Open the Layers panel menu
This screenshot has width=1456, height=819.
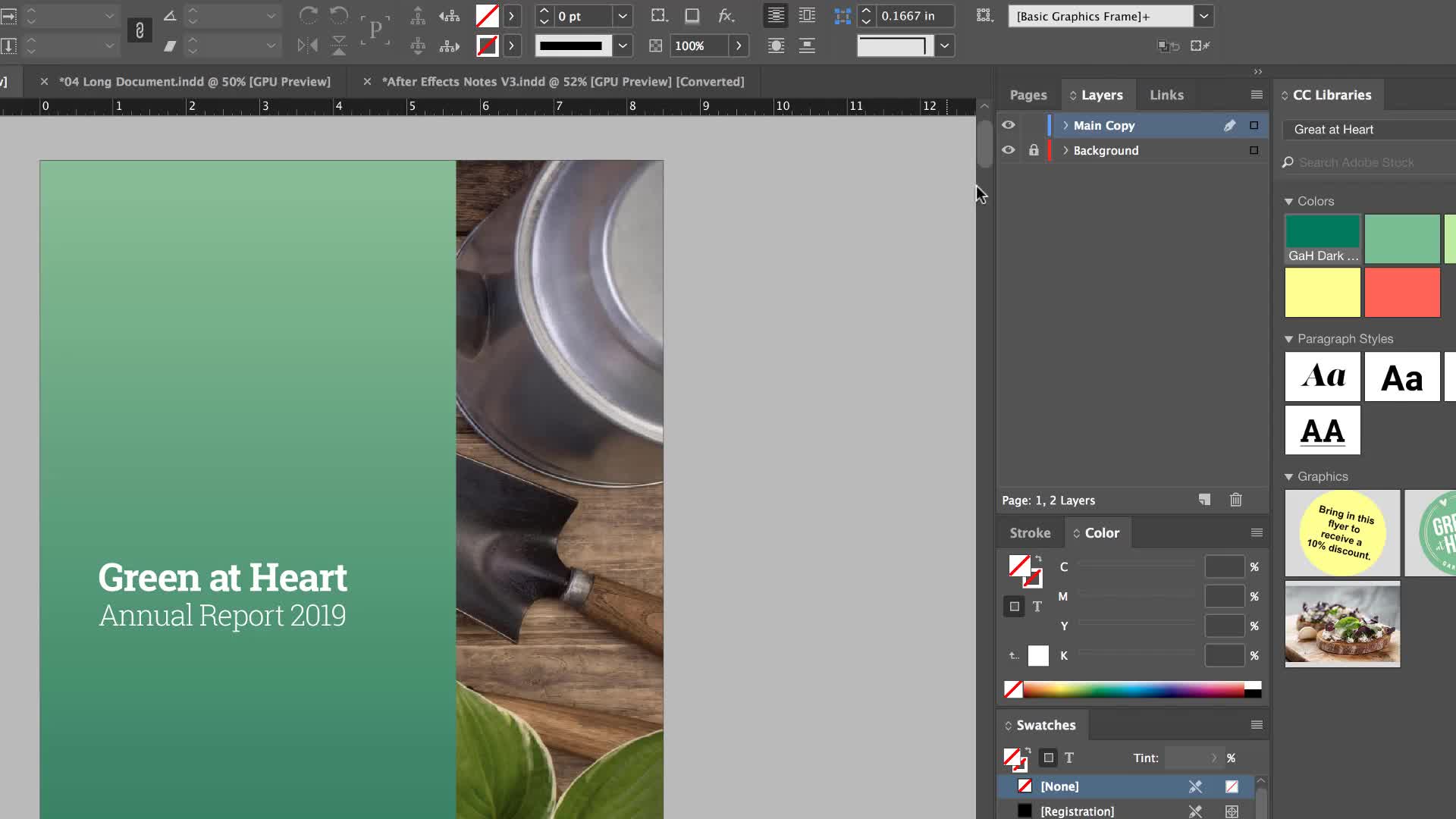tap(1257, 95)
